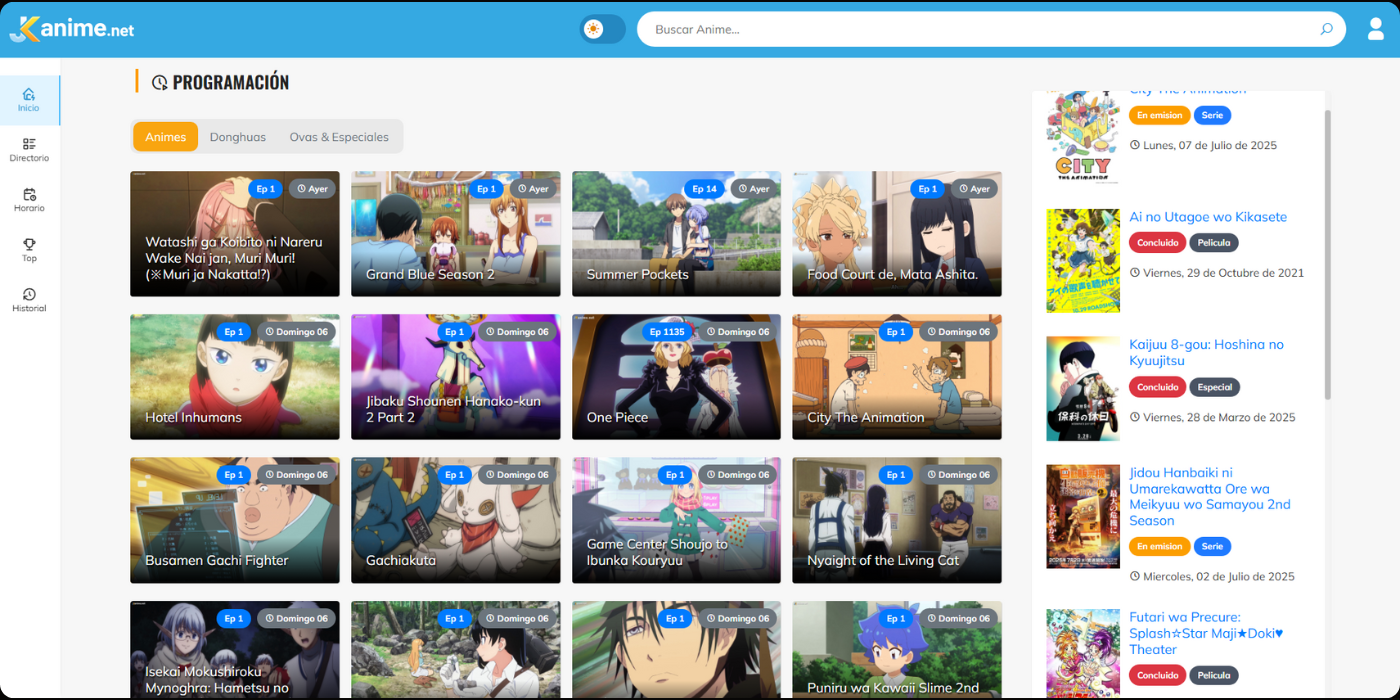1400x700 pixels.
Task: Open Food Court de, Mata Ashita card
Action: (897, 234)
